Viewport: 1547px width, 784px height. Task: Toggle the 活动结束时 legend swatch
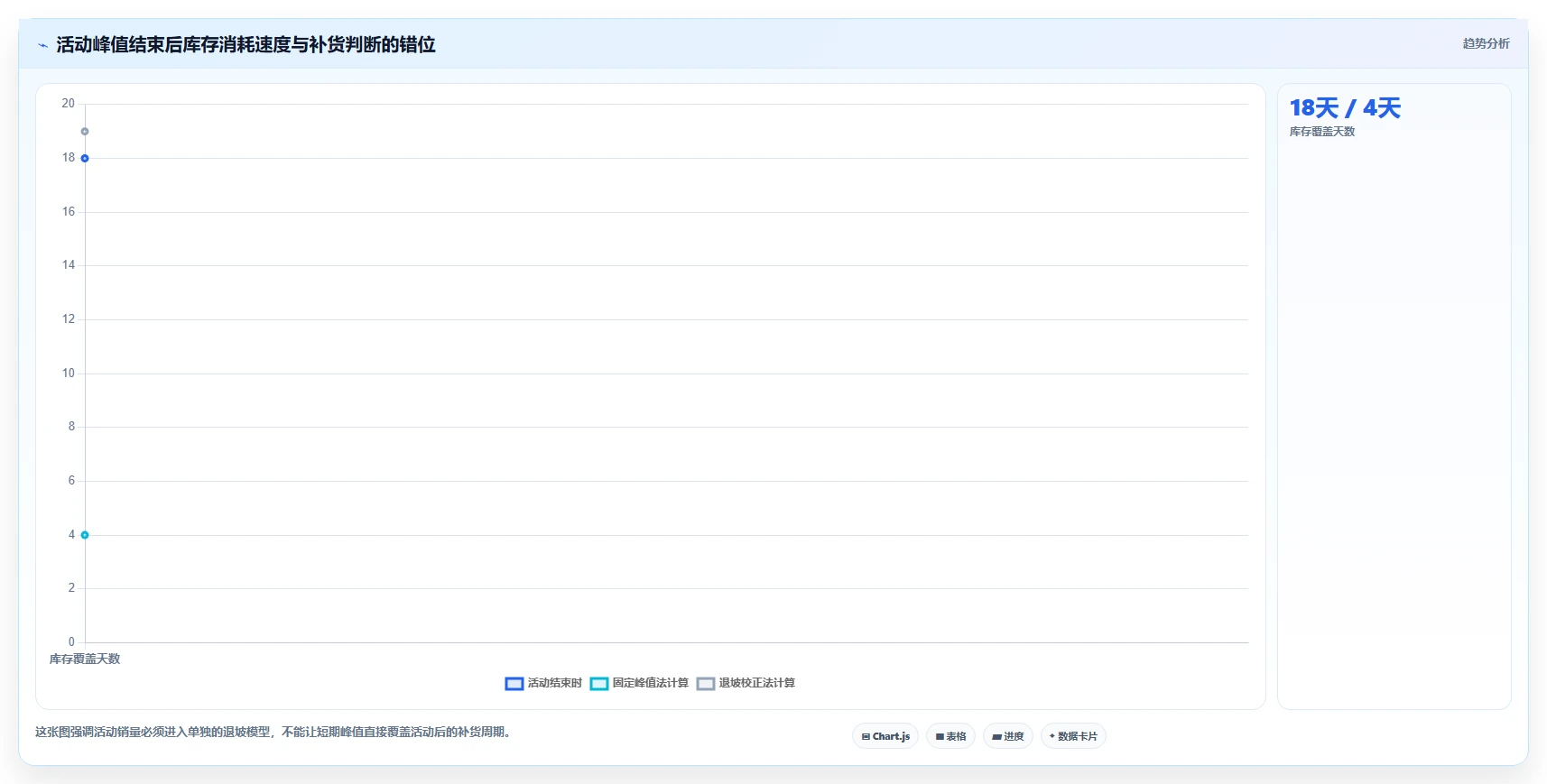(x=514, y=684)
